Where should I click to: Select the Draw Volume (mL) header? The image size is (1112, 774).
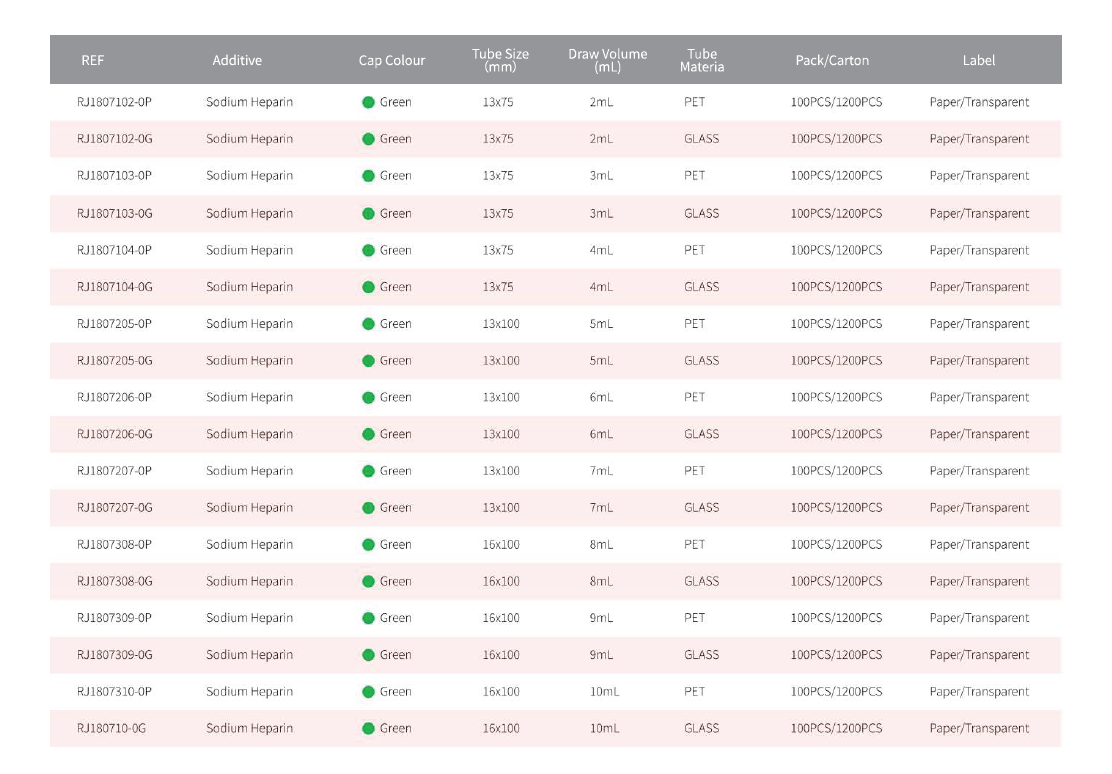607,60
